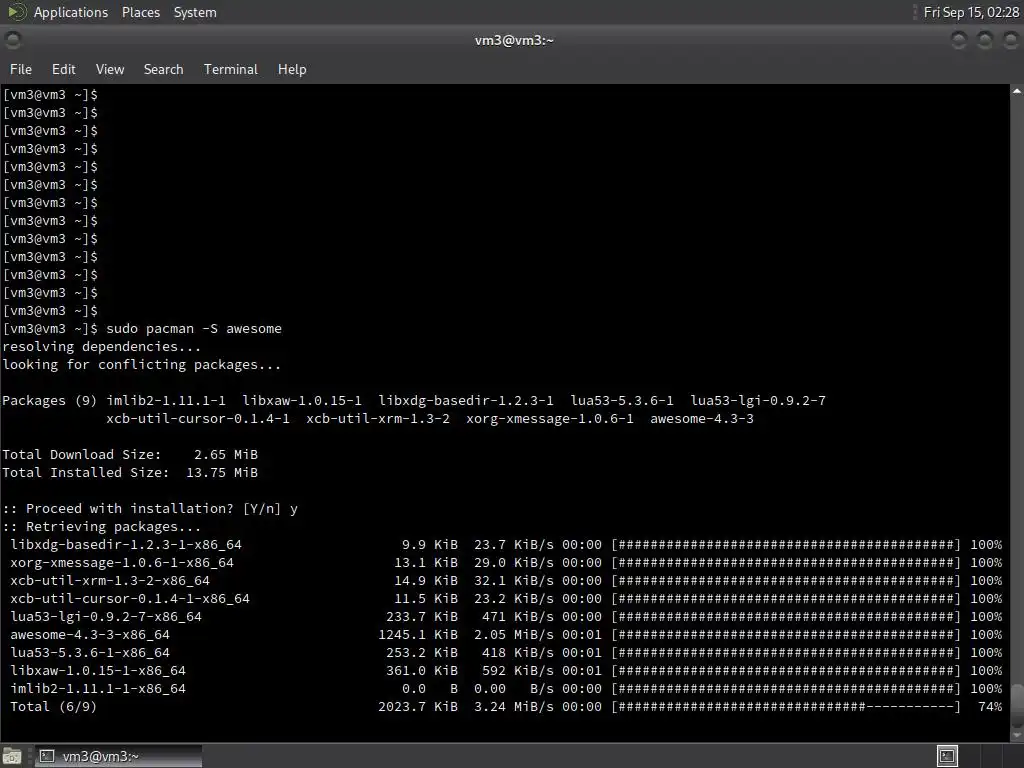
Task: Click the '1245.1 KiB' size of awesome package
Action: point(418,635)
